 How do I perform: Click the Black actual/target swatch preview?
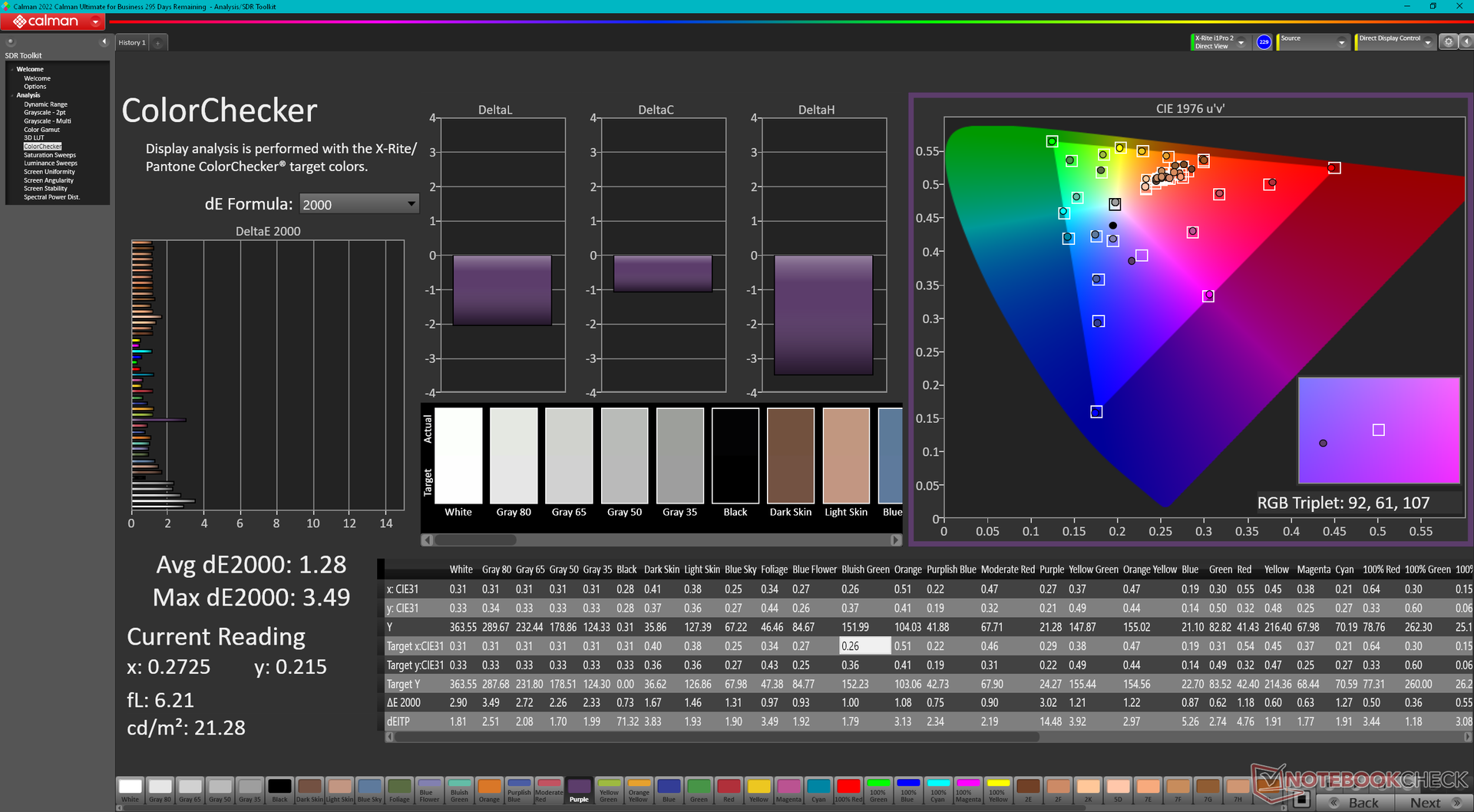[x=735, y=455]
